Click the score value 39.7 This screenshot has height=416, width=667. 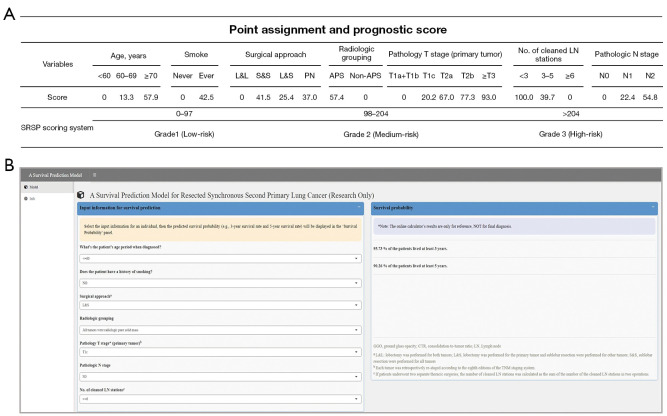[x=547, y=97]
